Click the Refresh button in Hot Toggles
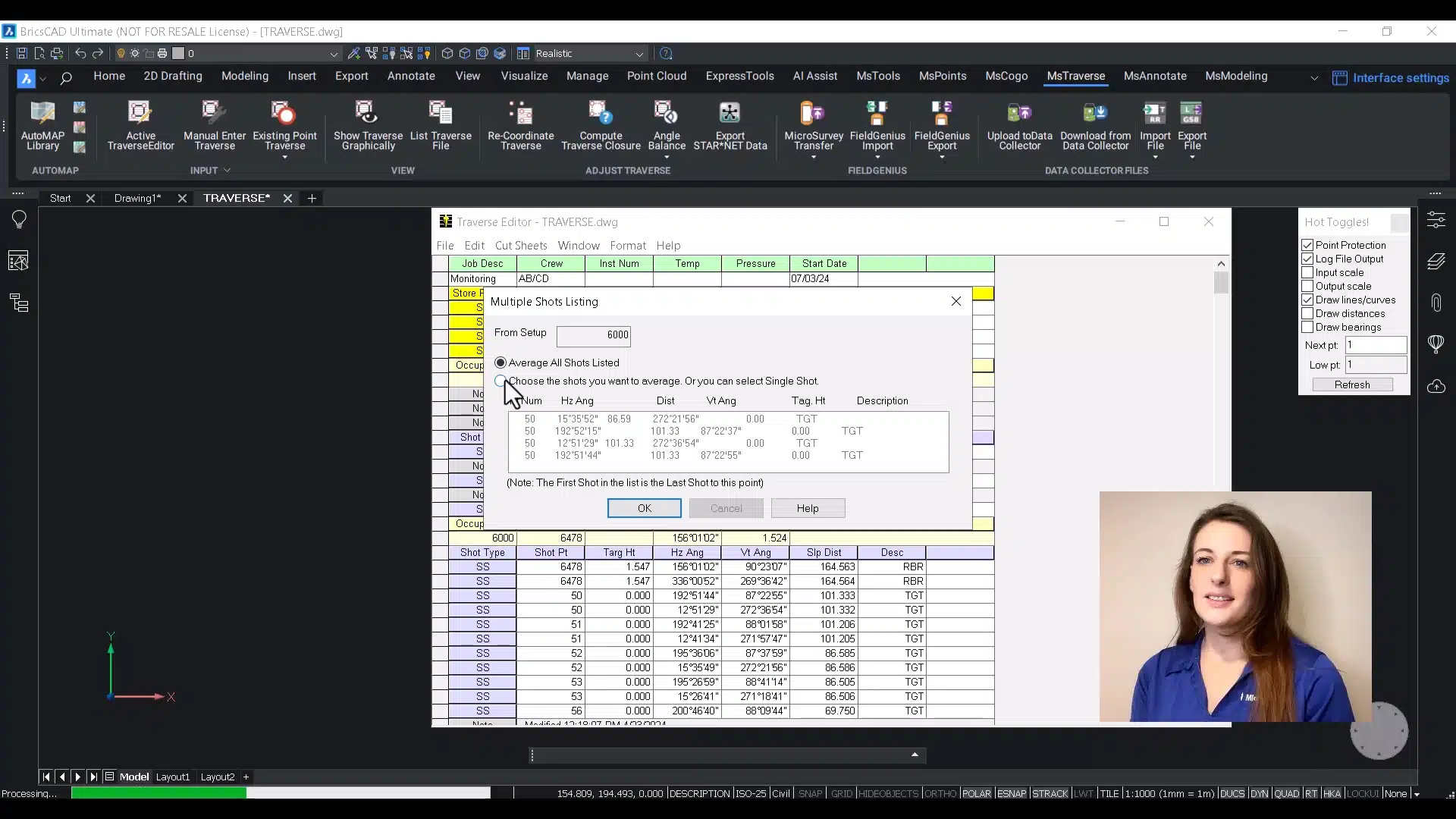 coord(1352,385)
